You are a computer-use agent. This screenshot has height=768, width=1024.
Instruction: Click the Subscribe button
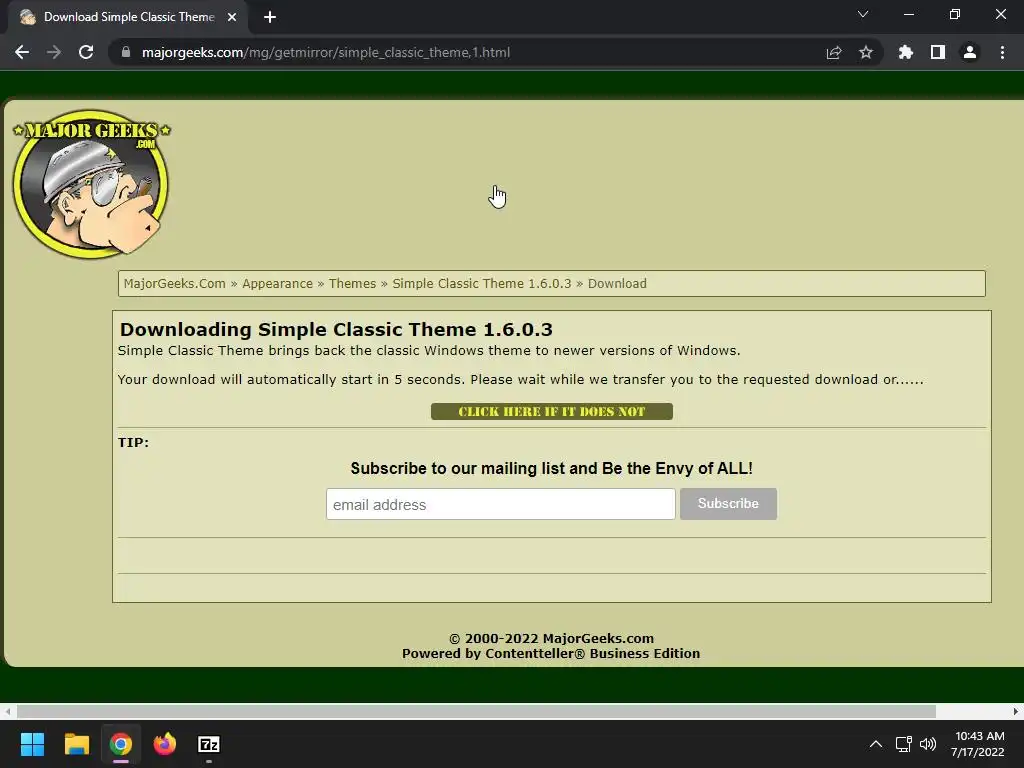(728, 504)
